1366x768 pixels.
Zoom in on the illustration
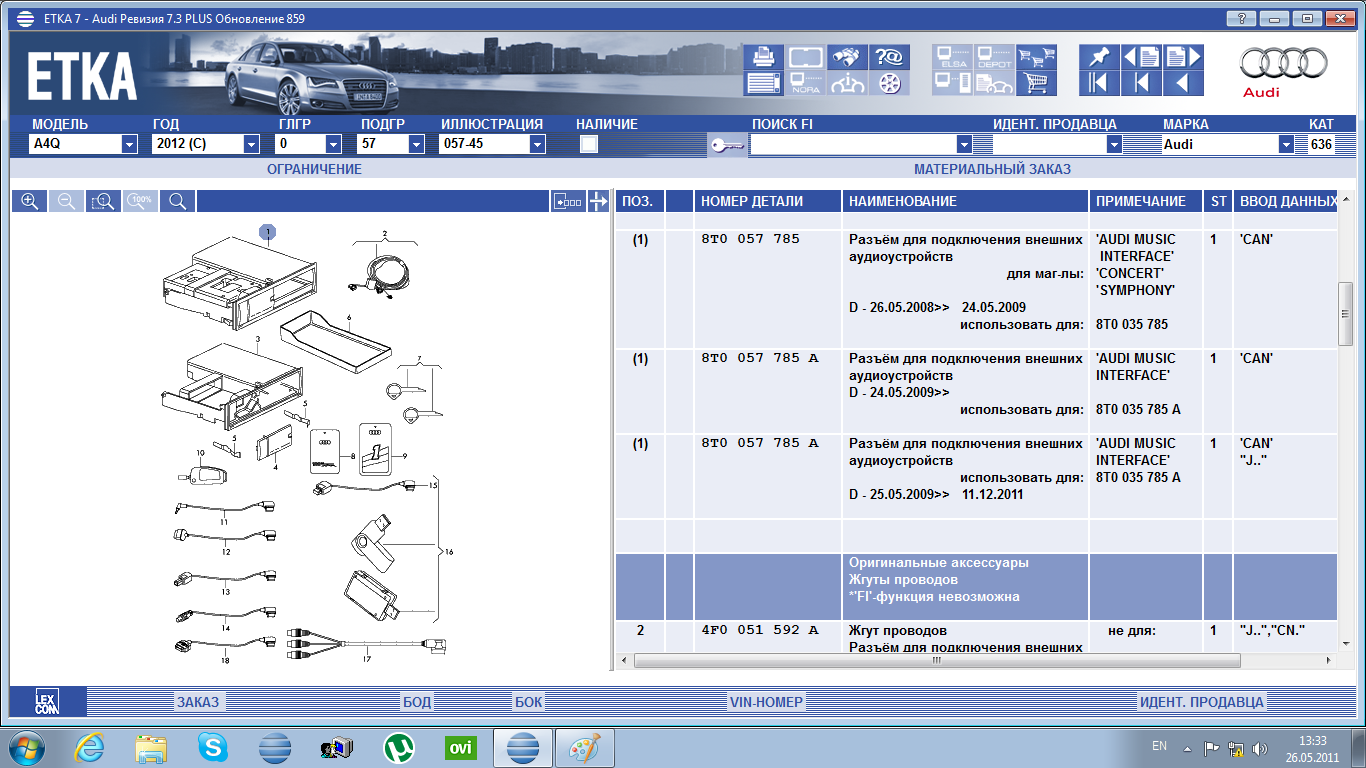(x=29, y=201)
